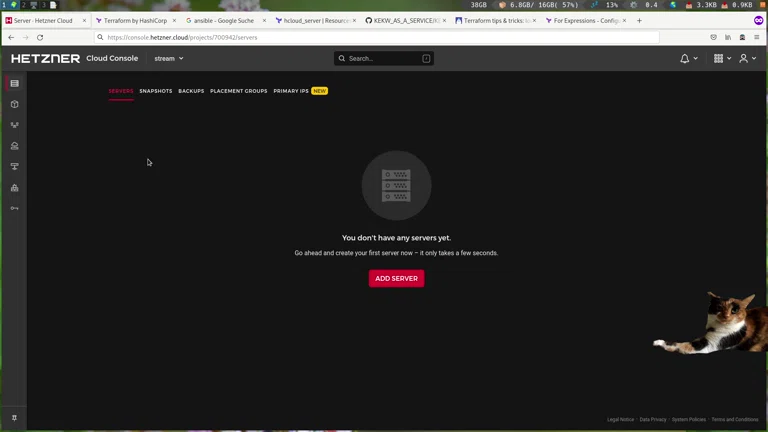Image resolution: width=768 pixels, height=432 pixels.
Task: Open the Legal Notice link
Action: (620, 419)
